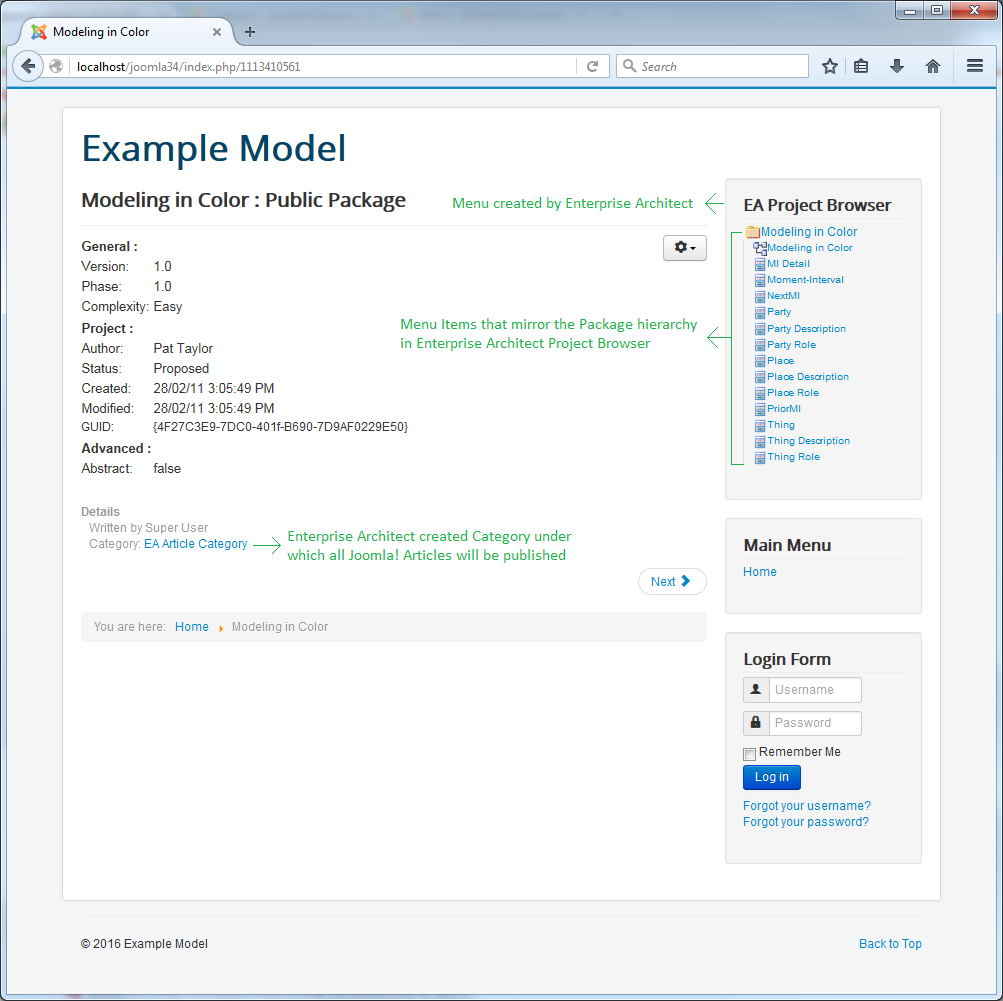The image size is (1003, 1001).
Task: Click the Next article button
Action: [671, 581]
